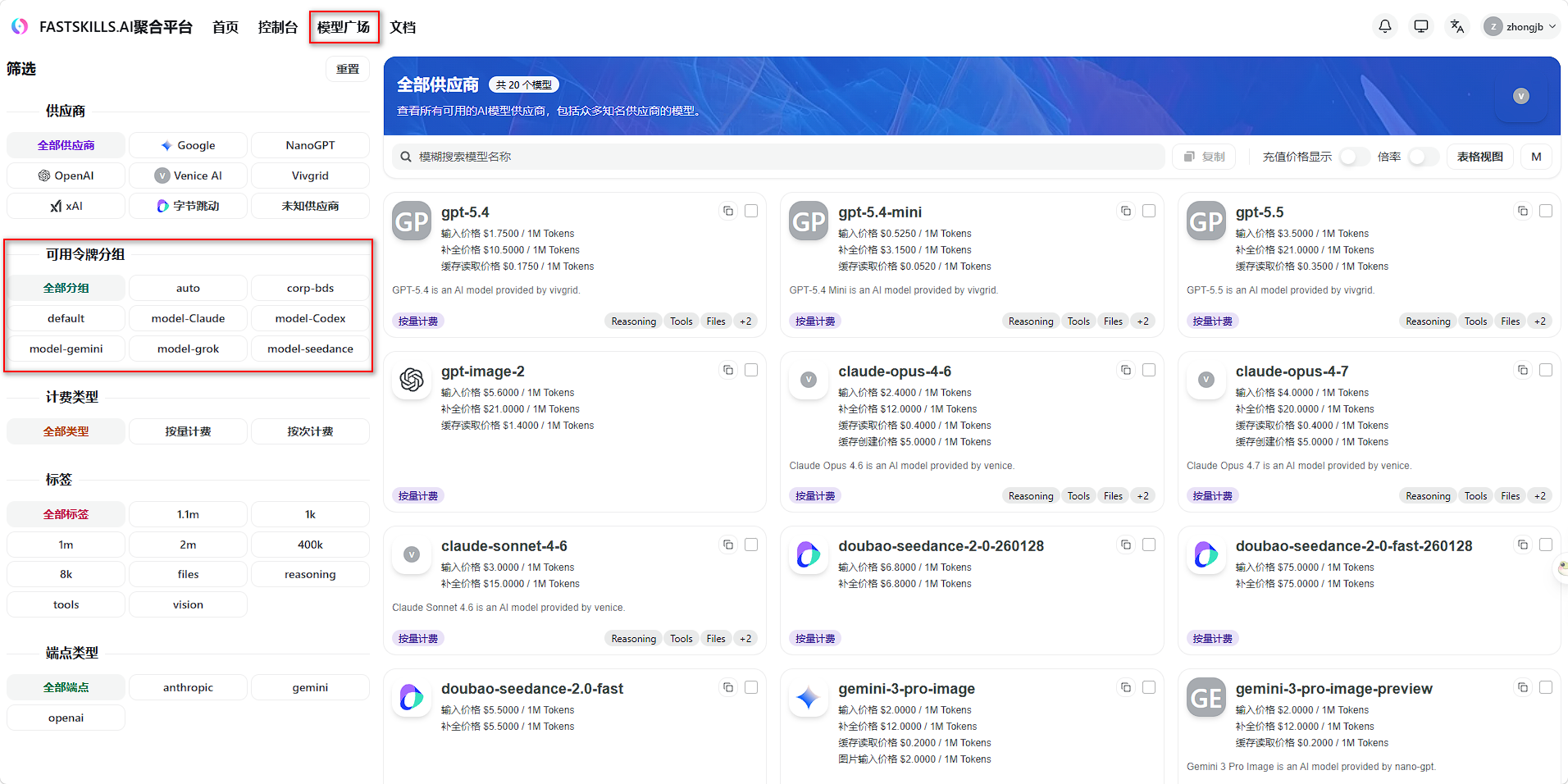This screenshot has width=1568, height=784.
Task: Copy the claude-sonnet-4-6 model name
Action: [x=728, y=545]
